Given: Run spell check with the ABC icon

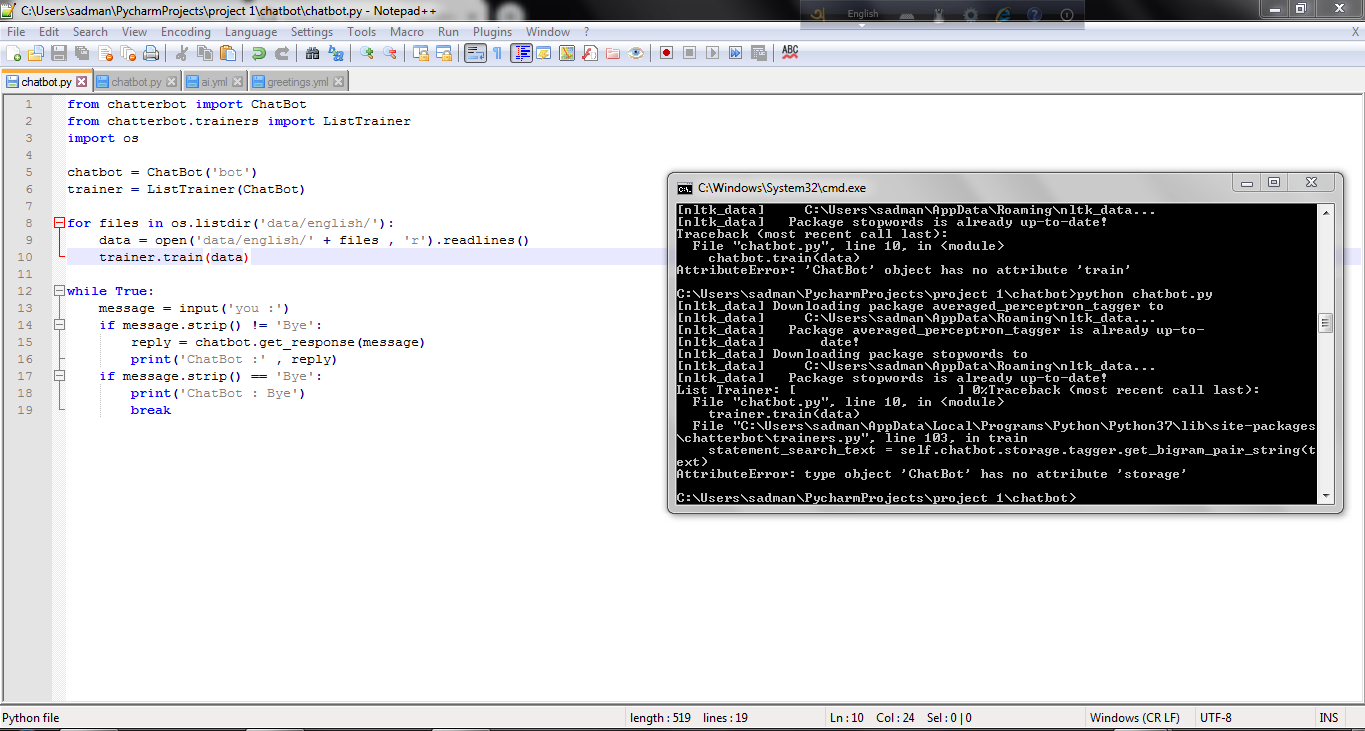Looking at the screenshot, I should 789,52.
